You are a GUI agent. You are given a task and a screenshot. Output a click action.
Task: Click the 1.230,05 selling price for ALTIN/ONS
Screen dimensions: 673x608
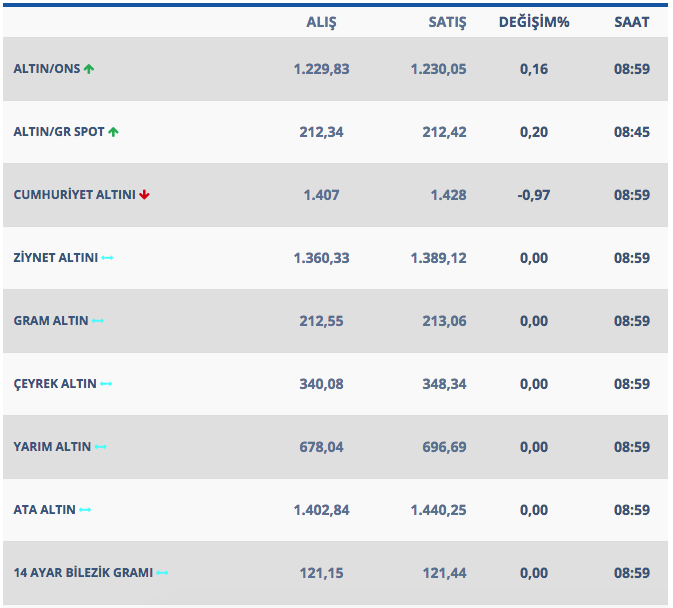[x=438, y=69]
